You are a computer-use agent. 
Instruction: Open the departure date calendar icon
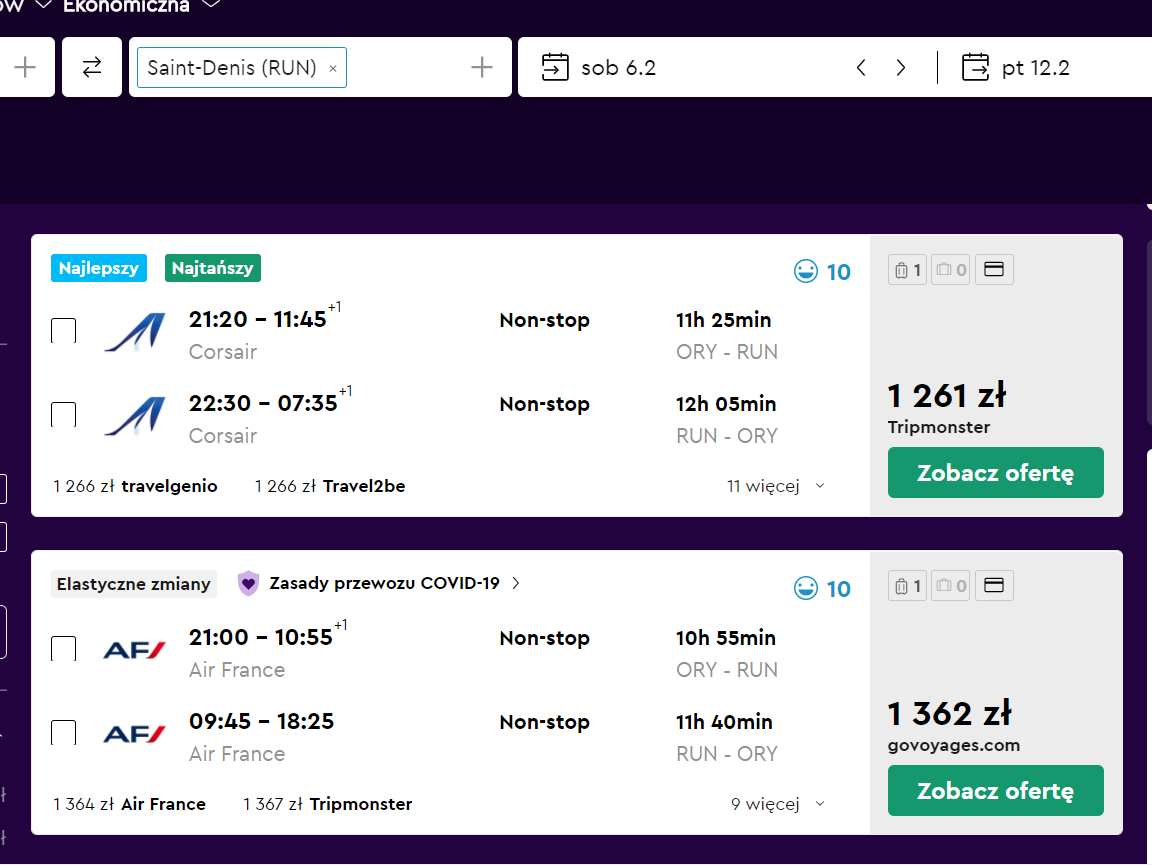click(x=555, y=67)
